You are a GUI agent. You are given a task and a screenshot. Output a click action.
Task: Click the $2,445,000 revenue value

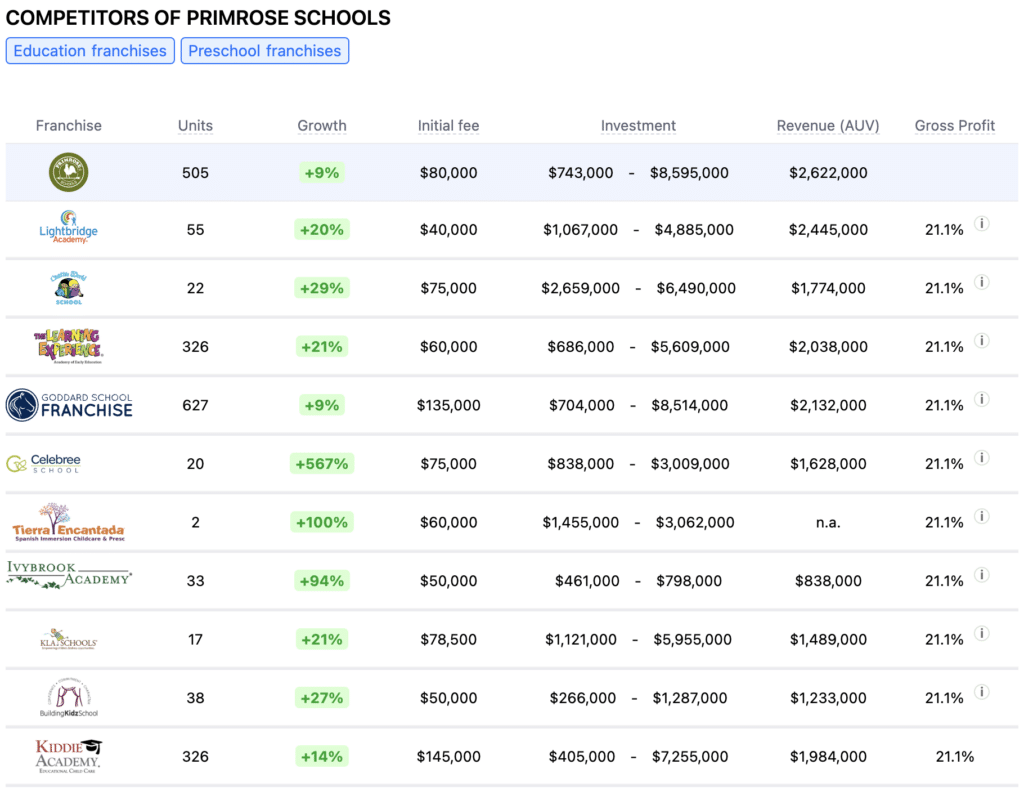pyautogui.click(x=828, y=229)
